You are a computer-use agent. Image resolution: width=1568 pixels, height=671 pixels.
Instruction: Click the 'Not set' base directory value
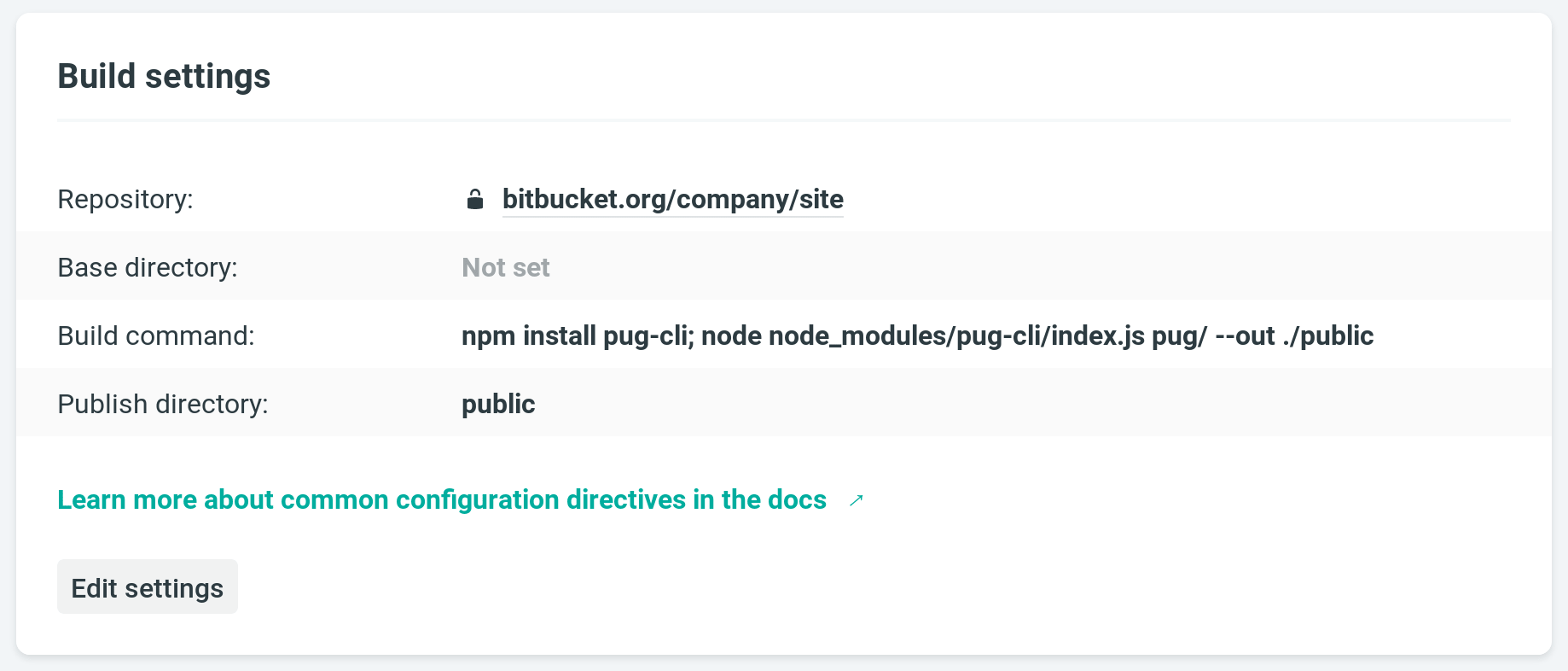click(505, 267)
